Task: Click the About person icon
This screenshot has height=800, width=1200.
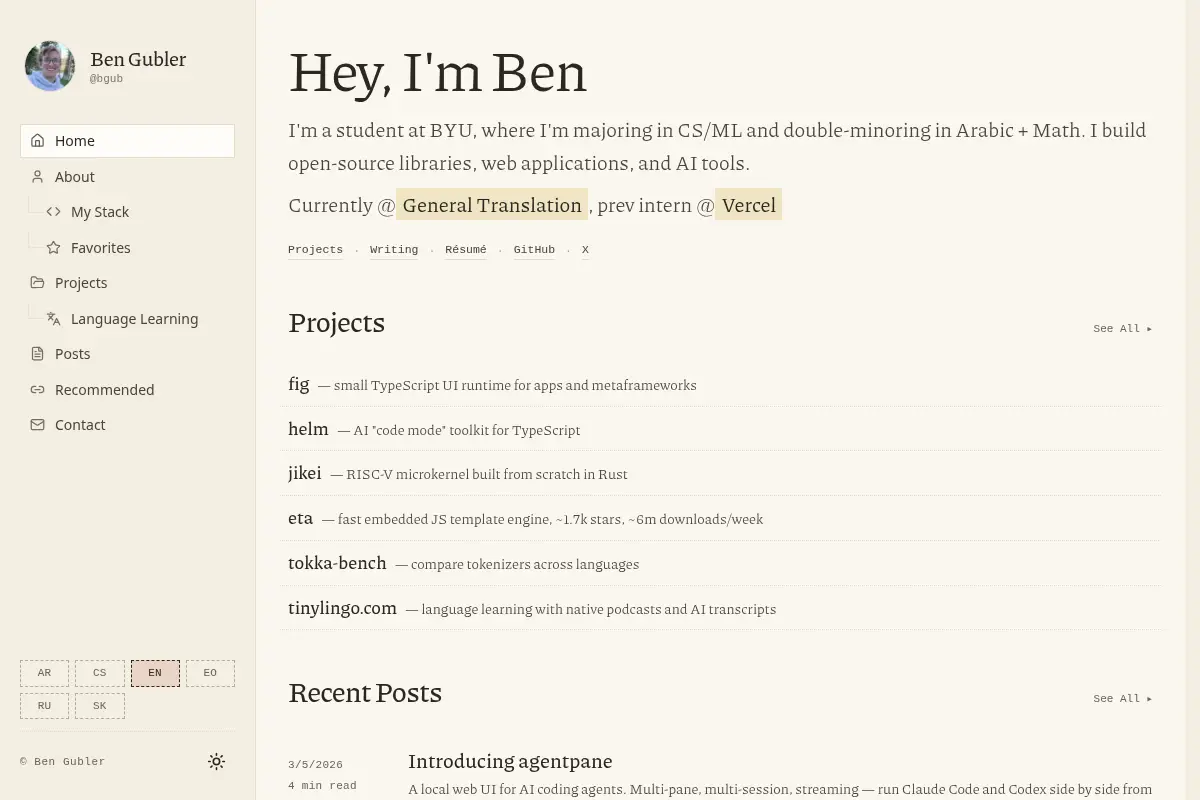Action: pos(38,176)
